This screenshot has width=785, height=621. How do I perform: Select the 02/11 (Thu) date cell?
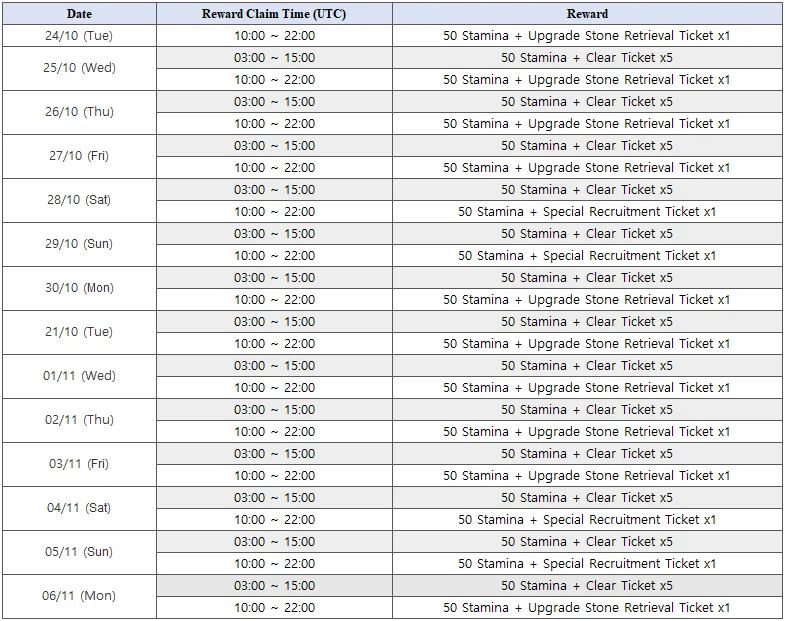click(x=79, y=420)
